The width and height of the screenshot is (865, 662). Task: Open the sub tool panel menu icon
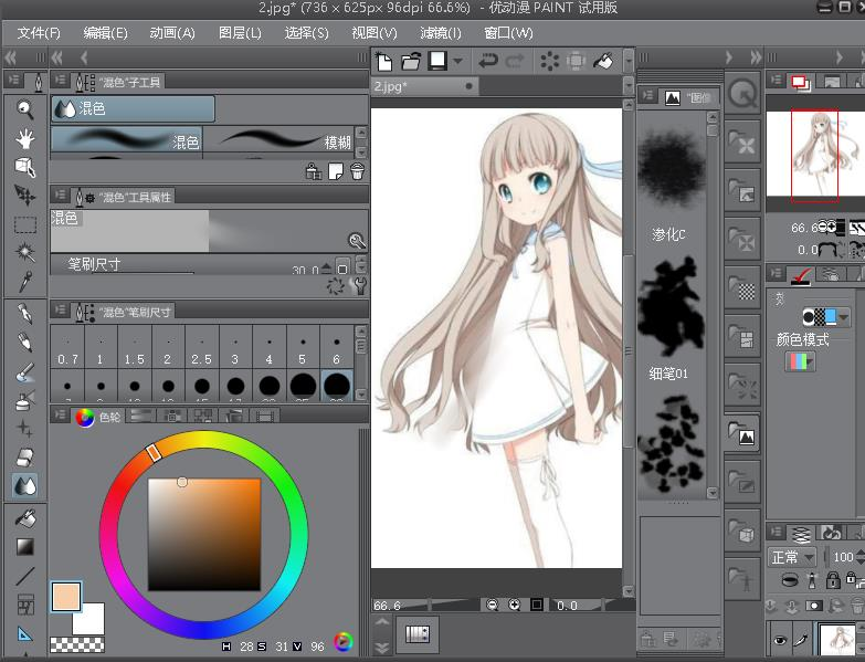(61, 81)
